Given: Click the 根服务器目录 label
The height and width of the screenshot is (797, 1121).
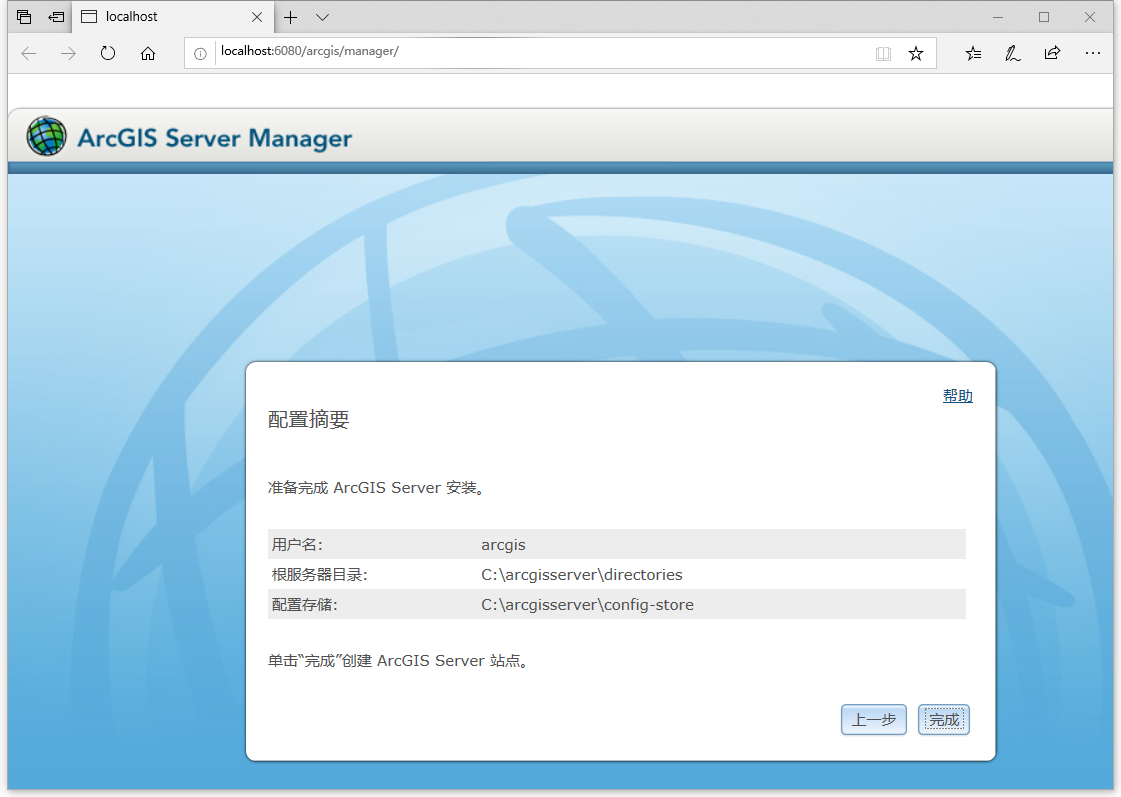Looking at the screenshot, I should tap(319, 575).
